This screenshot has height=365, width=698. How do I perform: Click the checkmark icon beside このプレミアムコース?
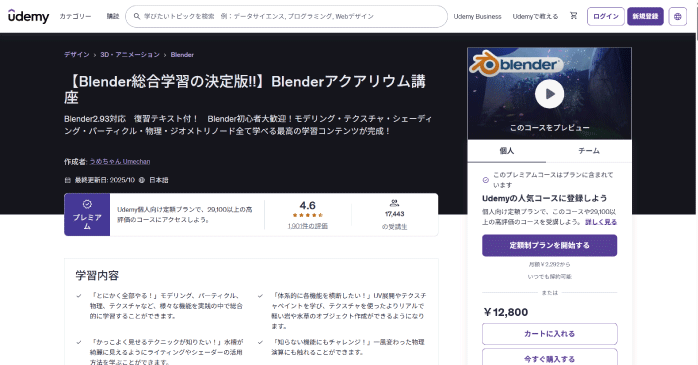[x=486, y=180]
